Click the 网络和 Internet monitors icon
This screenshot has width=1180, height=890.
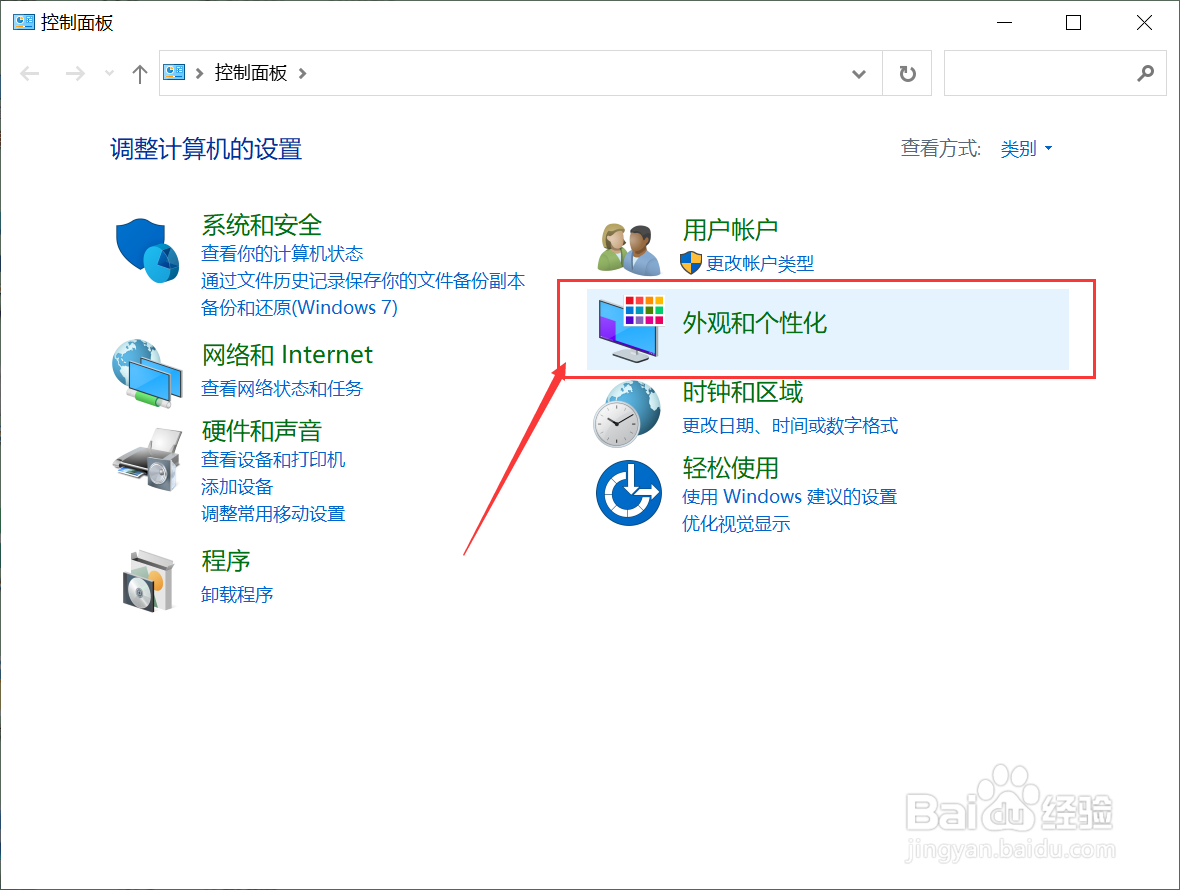point(148,372)
